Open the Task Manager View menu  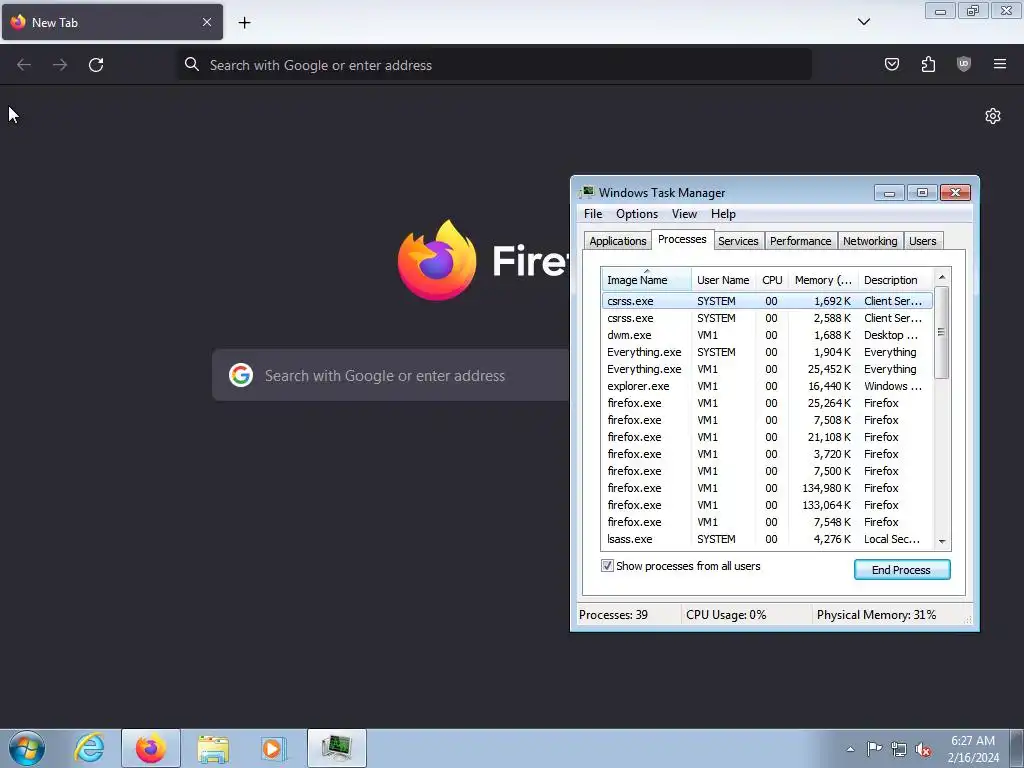[684, 214]
